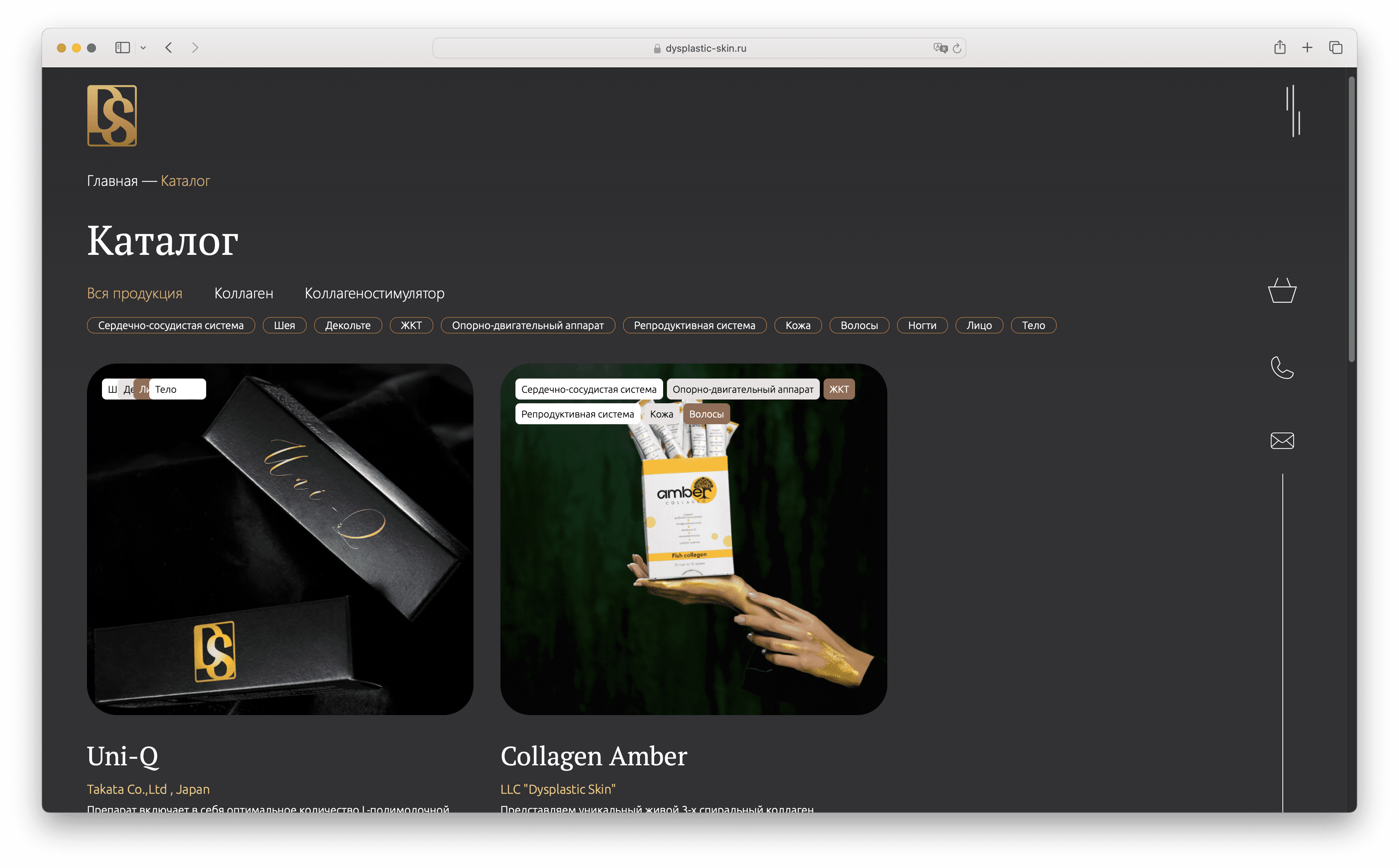The width and height of the screenshot is (1399, 868).
Task: Toggle the Декольте filter chip
Action: pyautogui.click(x=347, y=325)
